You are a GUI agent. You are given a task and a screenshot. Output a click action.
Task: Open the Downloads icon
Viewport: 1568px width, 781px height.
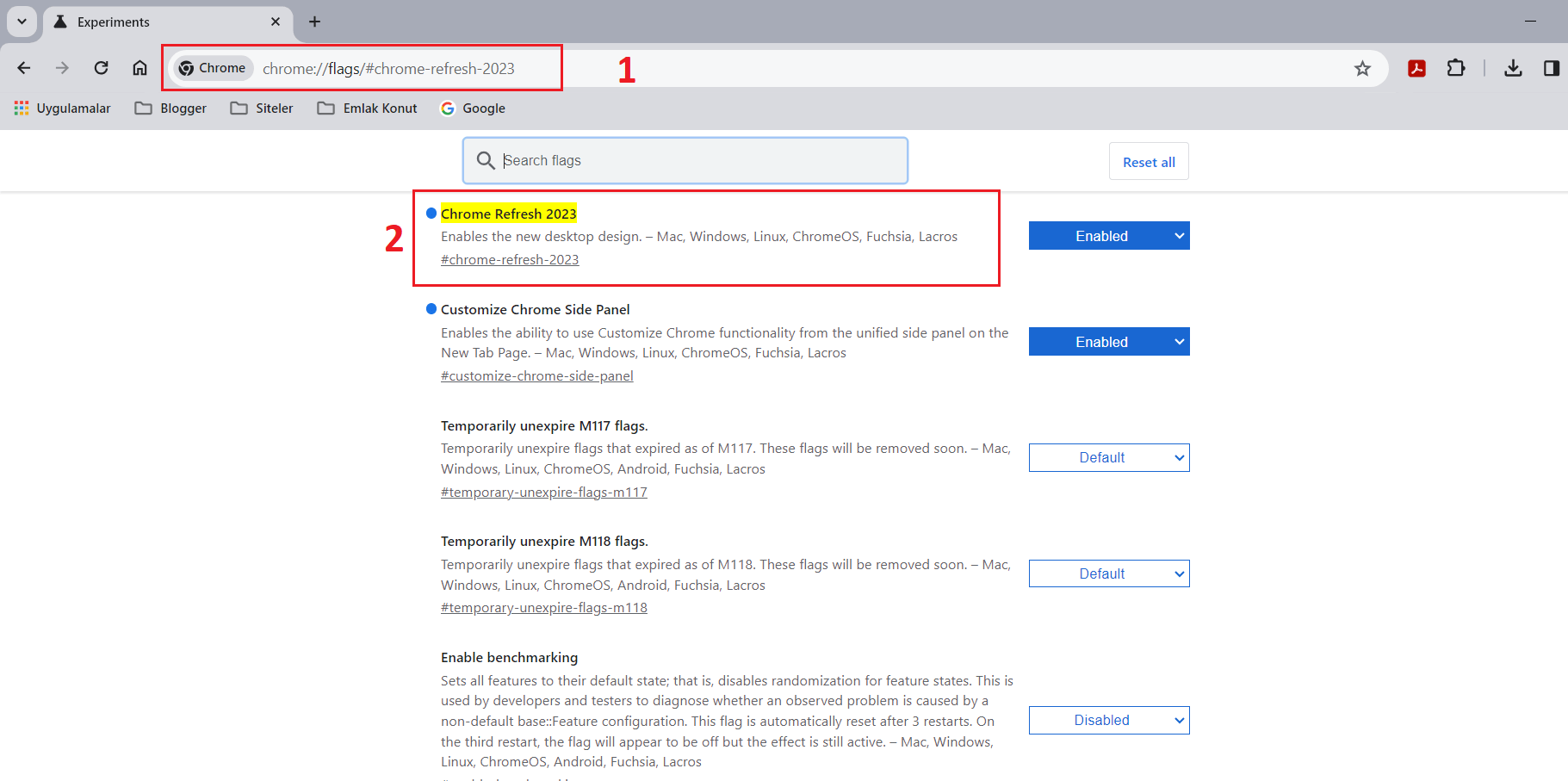(1513, 68)
